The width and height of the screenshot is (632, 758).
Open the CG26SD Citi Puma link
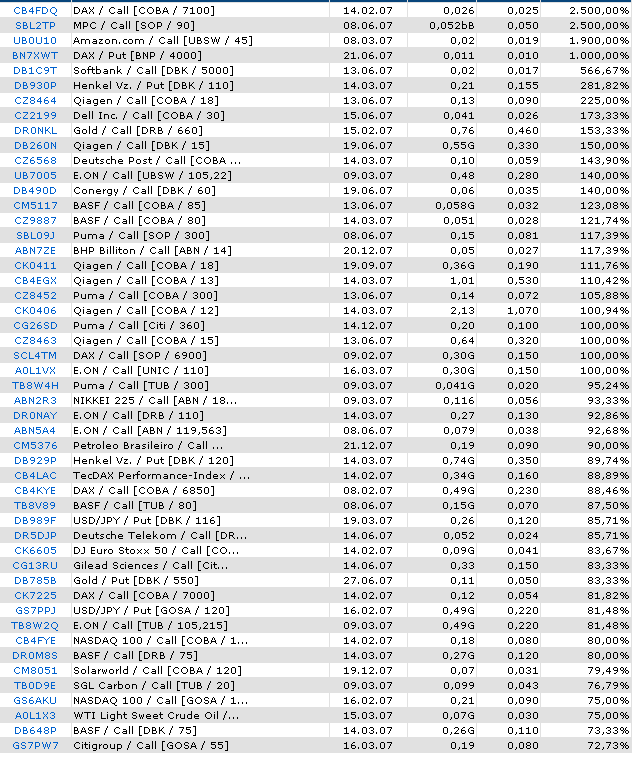(x=35, y=325)
